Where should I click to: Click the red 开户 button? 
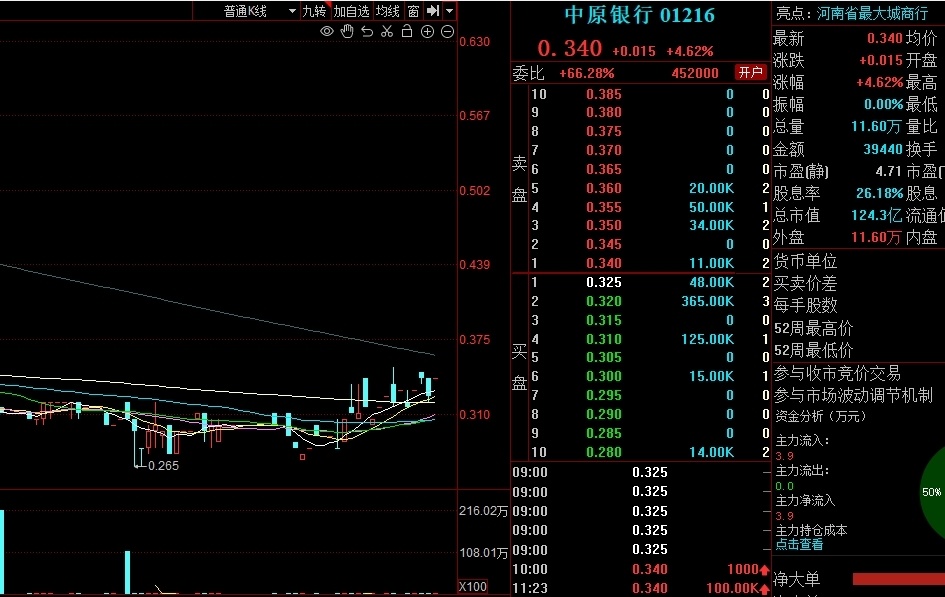(x=750, y=72)
